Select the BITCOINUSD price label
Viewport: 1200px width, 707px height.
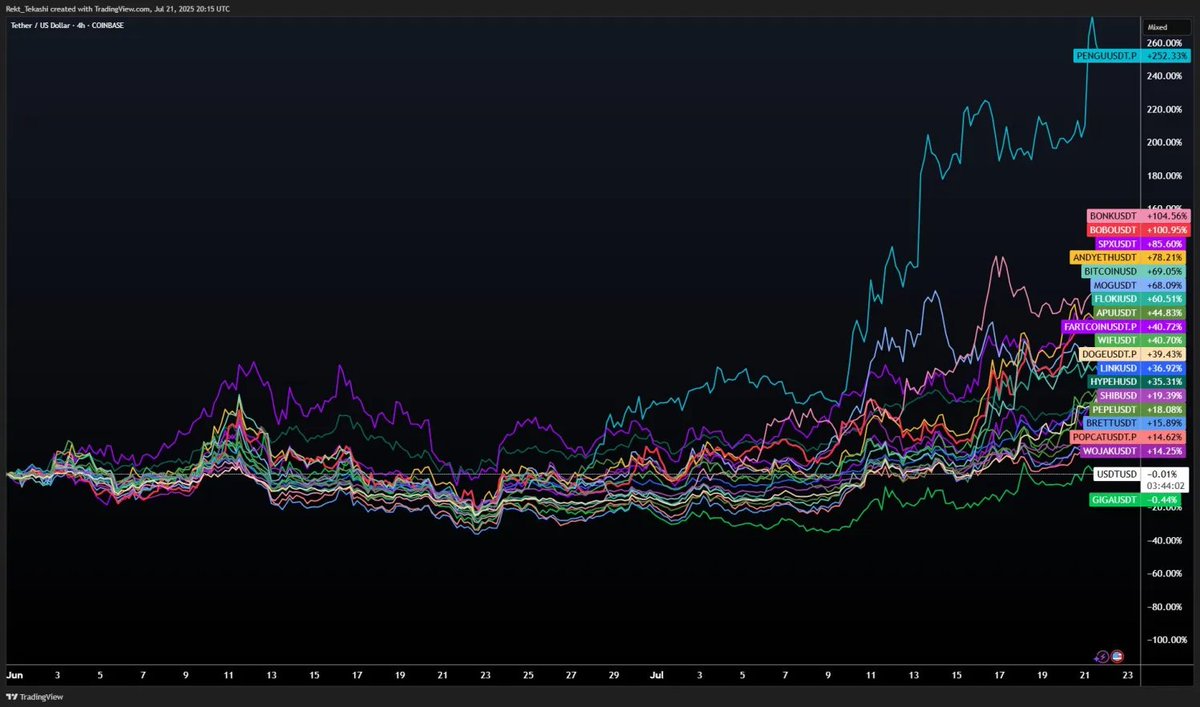(1110, 272)
